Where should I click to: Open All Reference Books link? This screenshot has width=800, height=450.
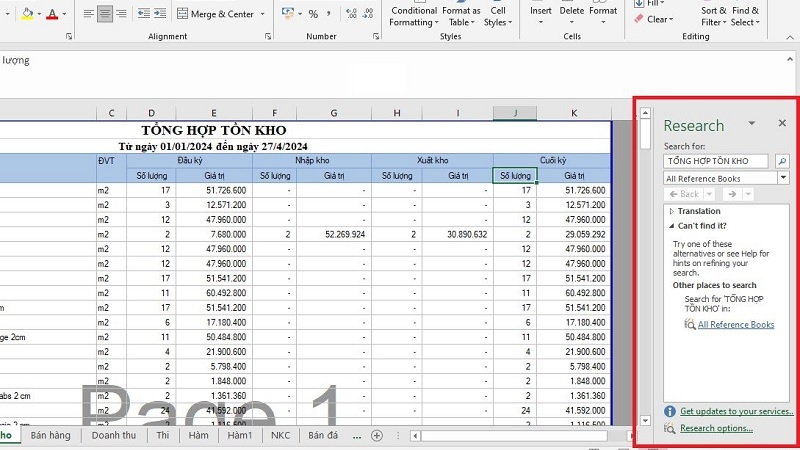[736, 324]
